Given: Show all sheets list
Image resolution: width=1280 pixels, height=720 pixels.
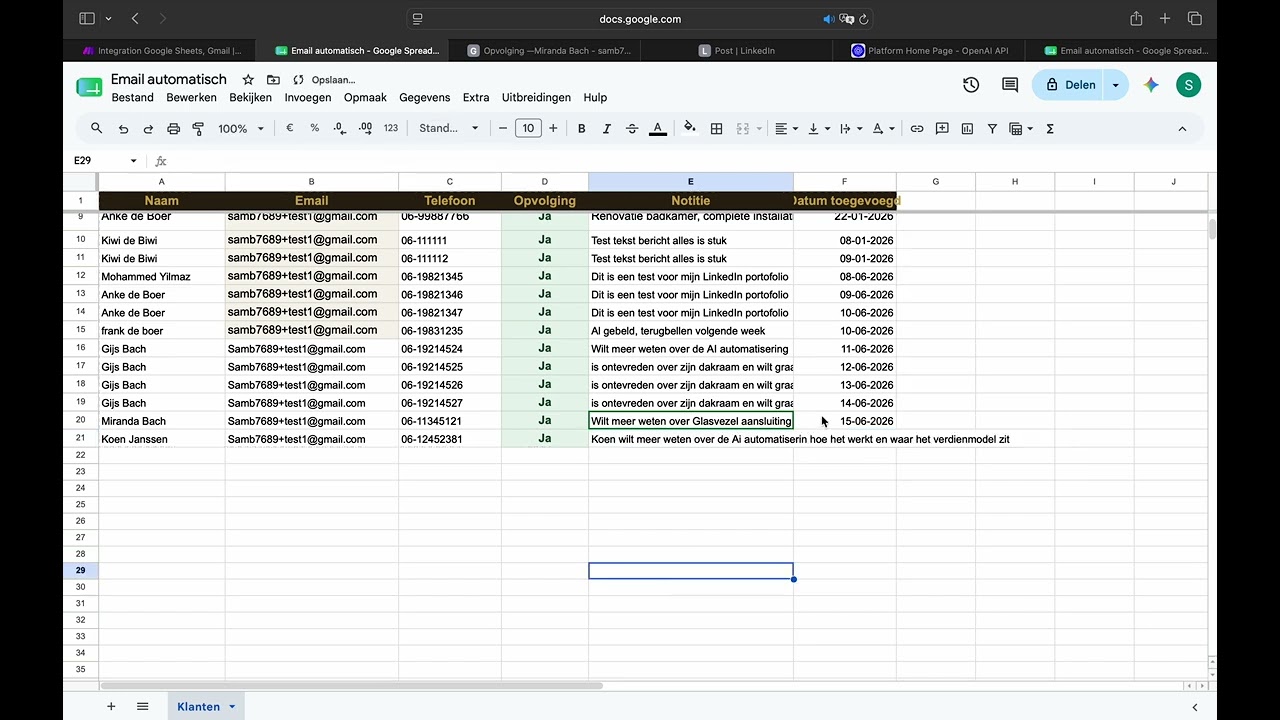Looking at the screenshot, I should click(143, 706).
